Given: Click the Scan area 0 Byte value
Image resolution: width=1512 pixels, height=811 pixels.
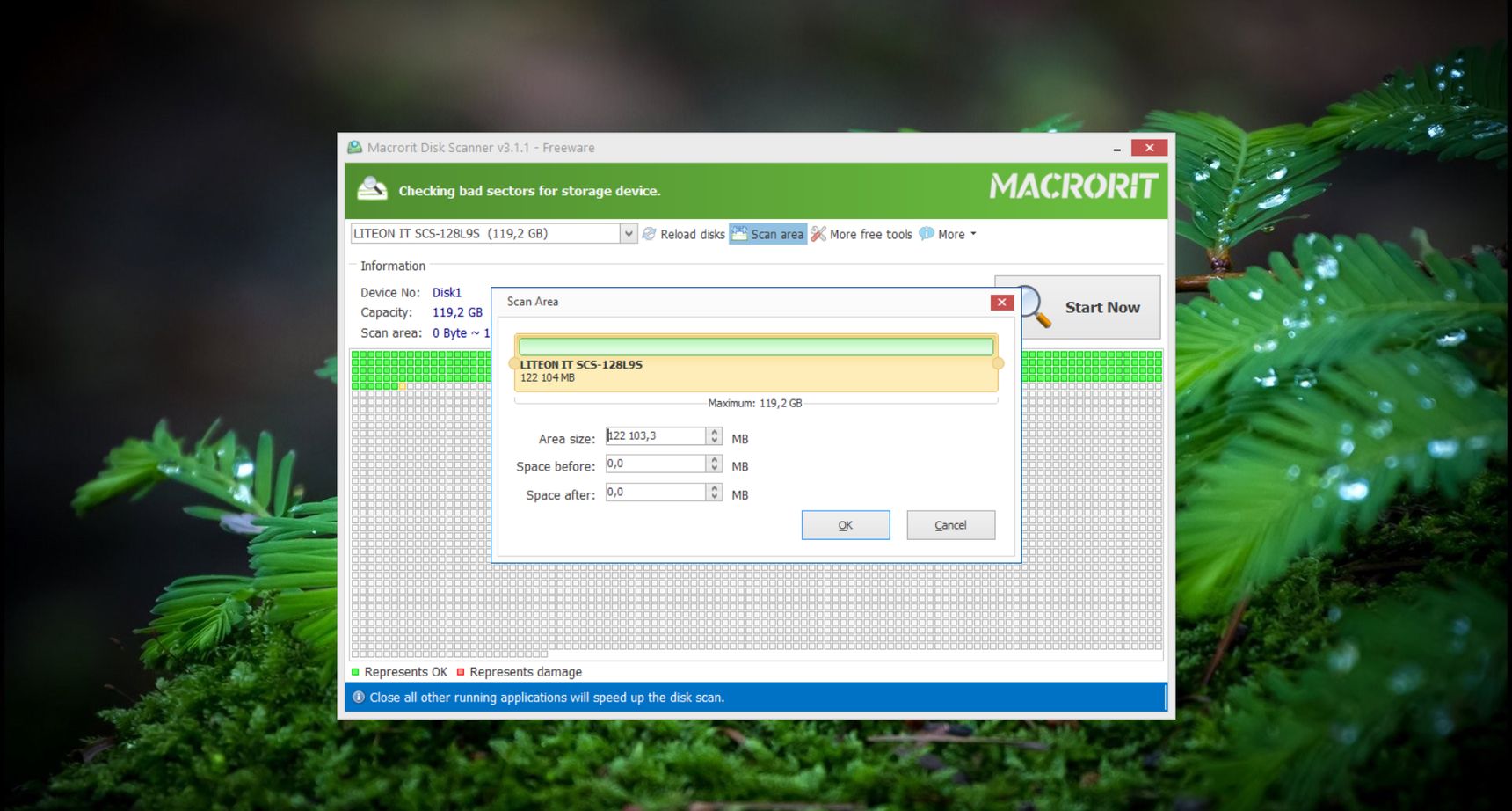Looking at the screenshot, I should (461, 333).
